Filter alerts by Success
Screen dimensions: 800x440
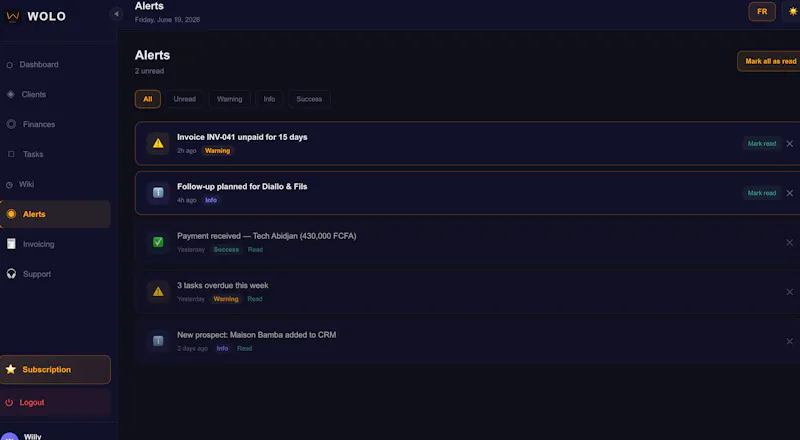pyautogui.click(x=309, y=99)
